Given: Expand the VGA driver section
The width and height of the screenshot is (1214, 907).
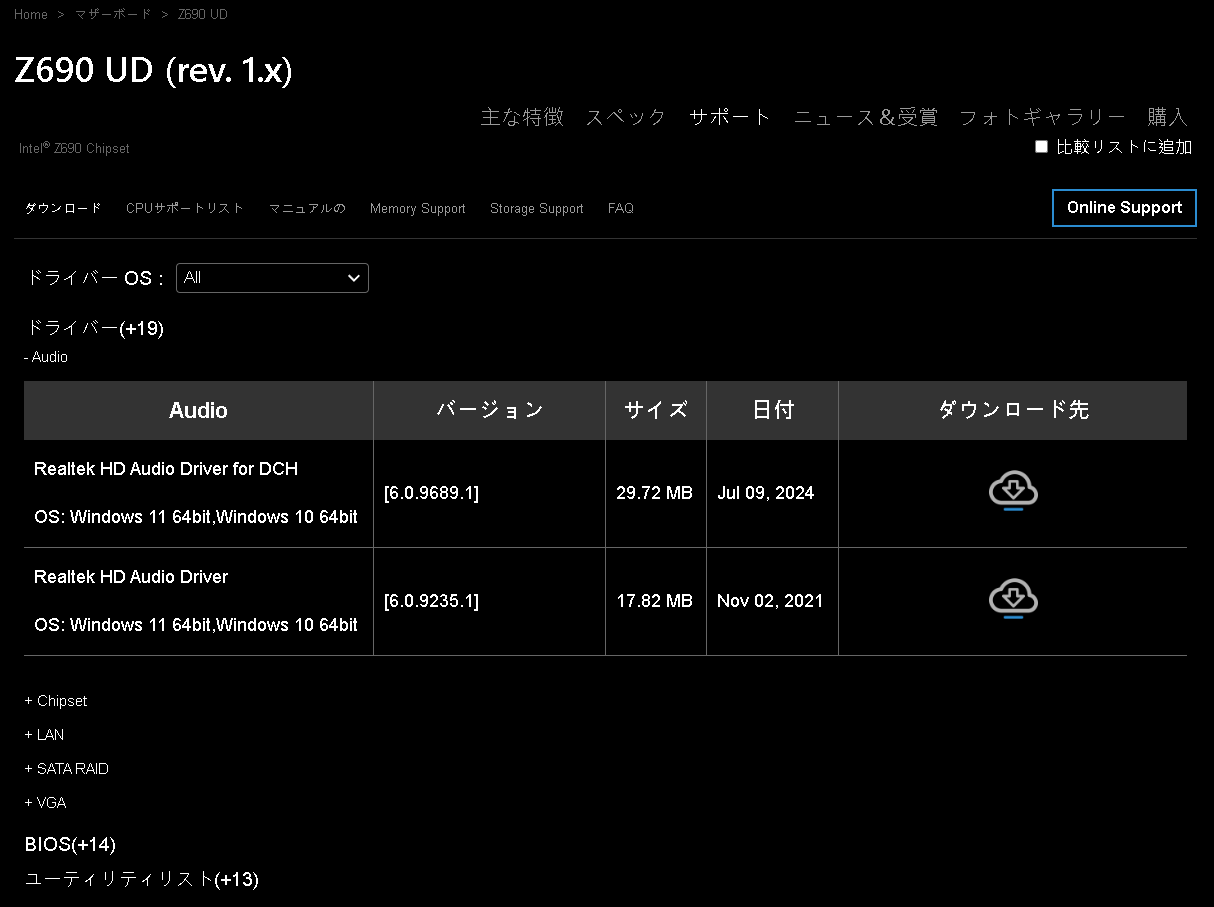Looking at the screenshot, I should point(45,802).
